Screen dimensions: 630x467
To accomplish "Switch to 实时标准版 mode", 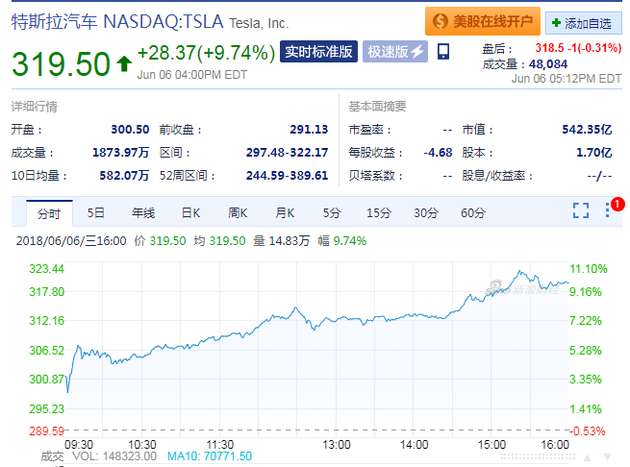I will [x=319, y=51].
